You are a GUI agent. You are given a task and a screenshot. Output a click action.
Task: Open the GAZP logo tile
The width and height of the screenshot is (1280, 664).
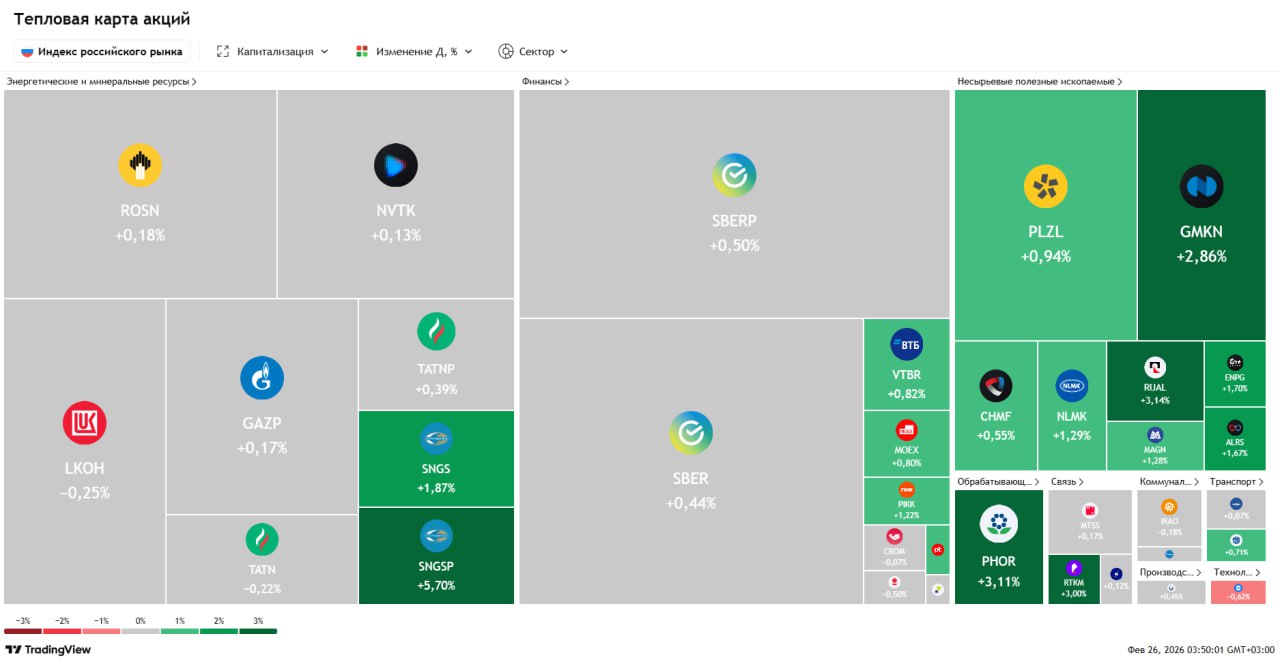pos(262,378)
